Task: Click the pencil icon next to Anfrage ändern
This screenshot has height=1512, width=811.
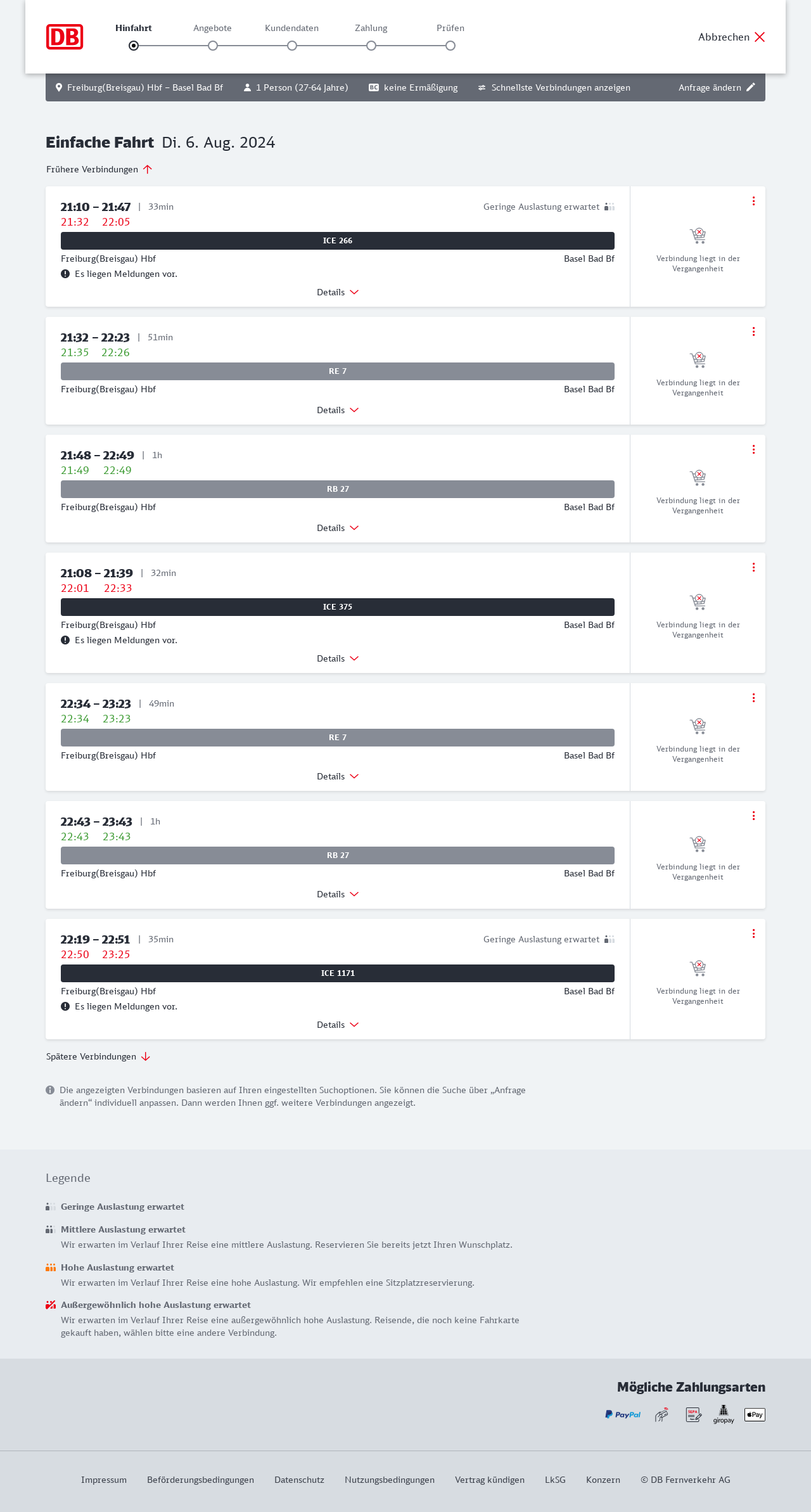Action: (751, 87)
